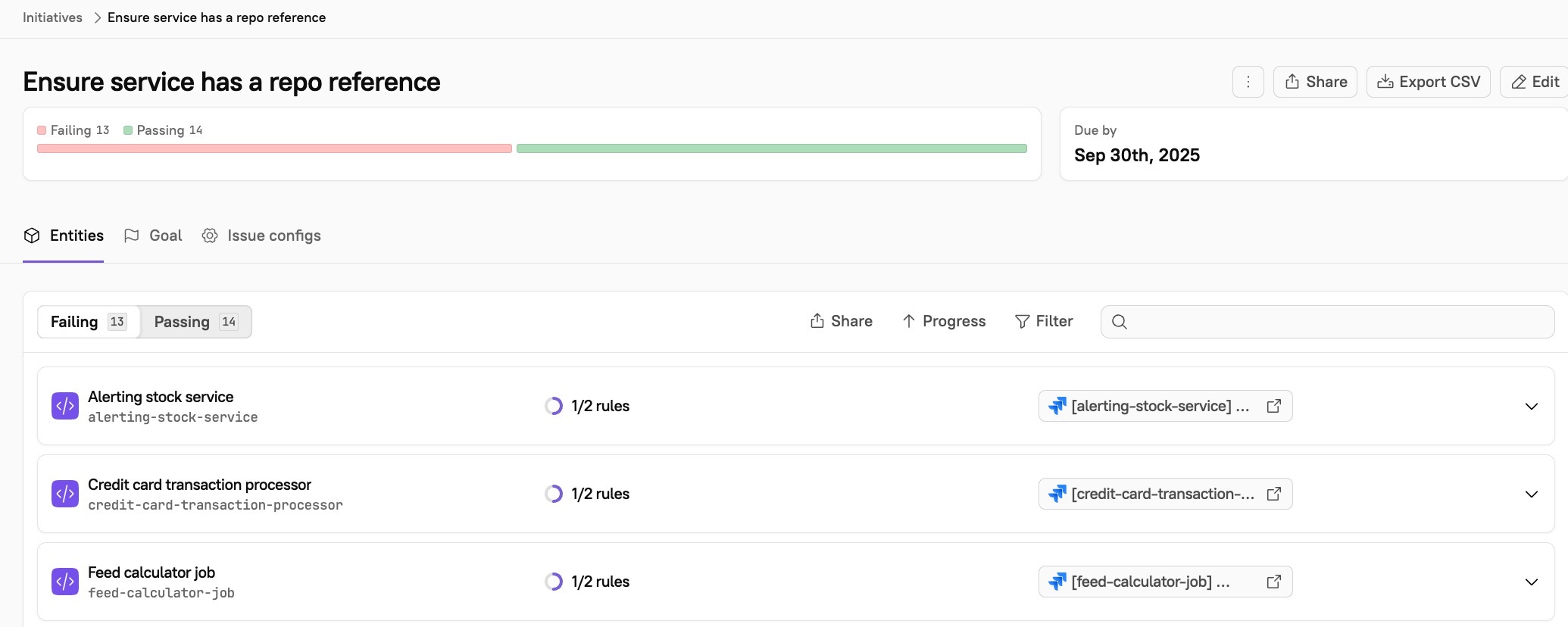Click the Feed calculator job service icon
Screen dimensions: 1568x627
pos(65,582)
